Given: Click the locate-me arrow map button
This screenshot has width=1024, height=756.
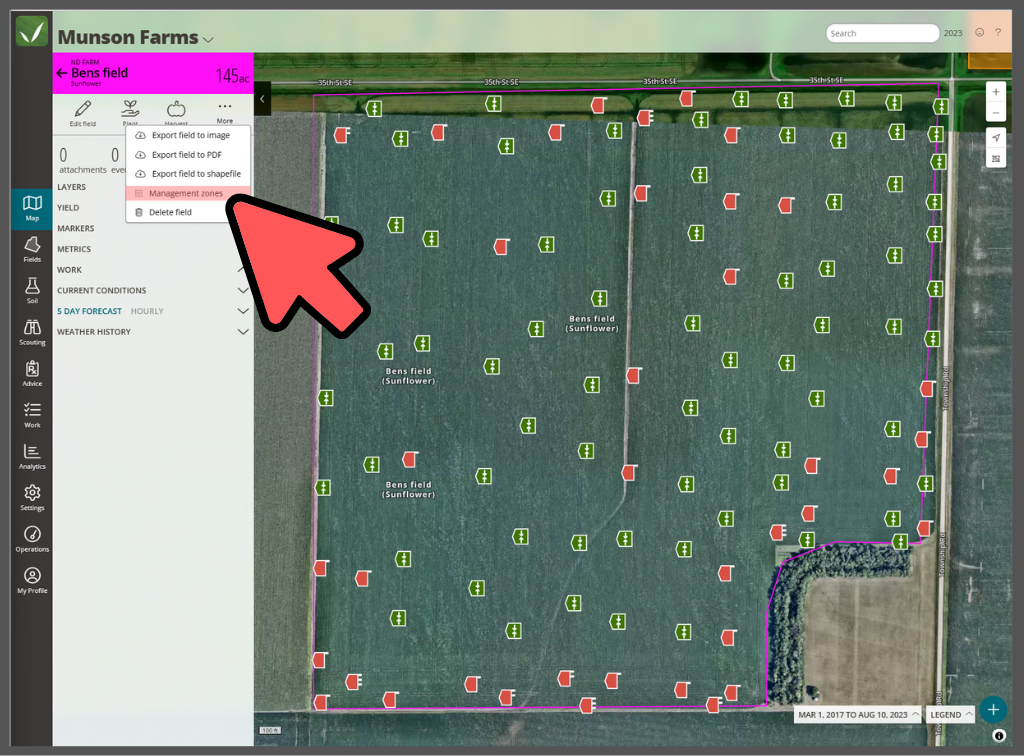Looking at the screenshot, I should tap(996, 138).
